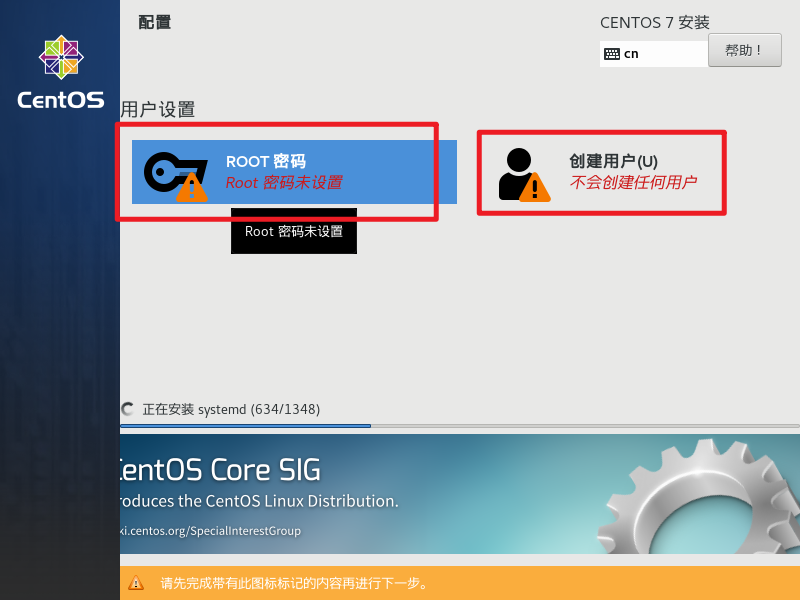Select the cn keyboard layout indicator
Viewport: 800px width, 600px height.
coord(654,54)
